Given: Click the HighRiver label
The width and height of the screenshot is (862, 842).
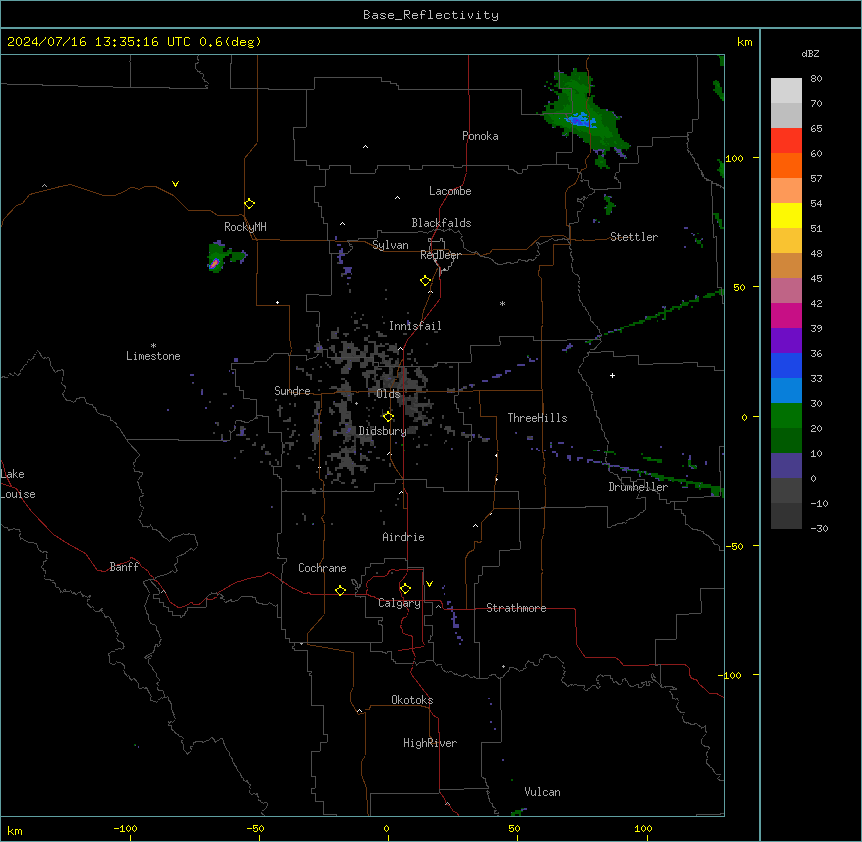Looking at the screenshot, I should point(430,743).
